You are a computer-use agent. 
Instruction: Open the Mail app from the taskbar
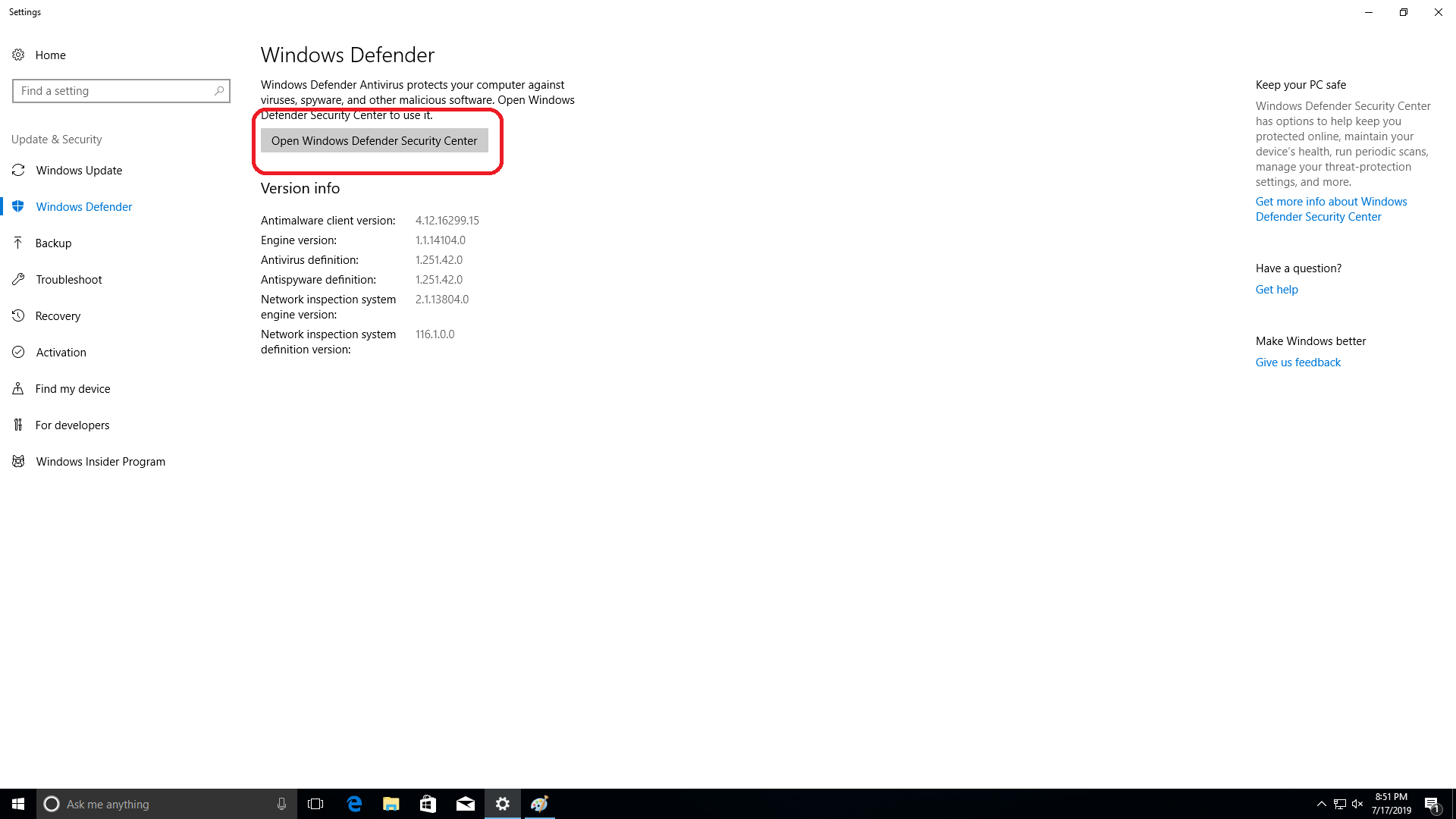(x=465, y=804)
